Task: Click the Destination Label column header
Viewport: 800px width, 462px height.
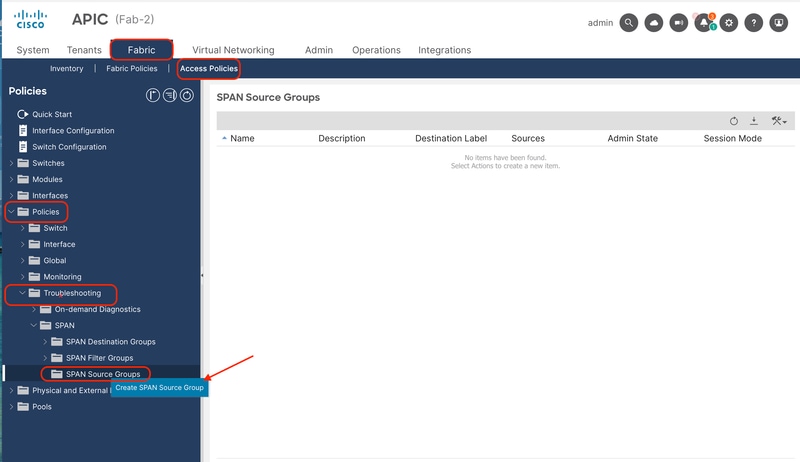Action: click(451, 138)
